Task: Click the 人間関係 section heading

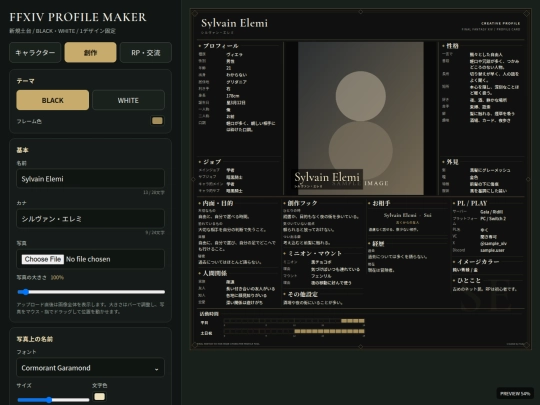Action: [x=215, y=273]
